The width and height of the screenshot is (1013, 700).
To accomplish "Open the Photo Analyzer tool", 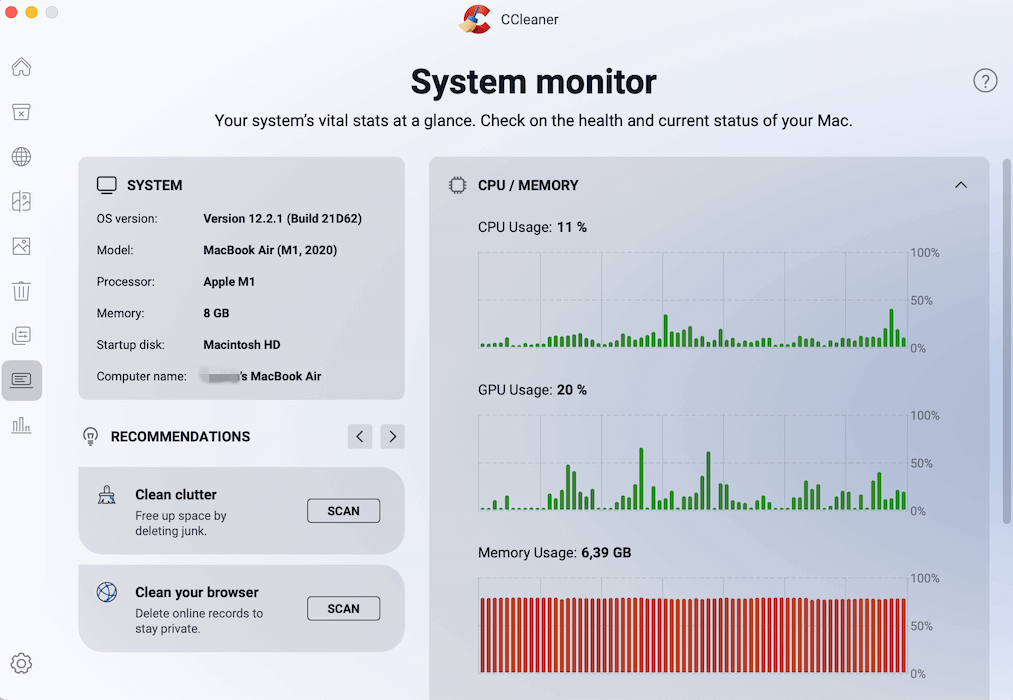I will pos(21,246).
